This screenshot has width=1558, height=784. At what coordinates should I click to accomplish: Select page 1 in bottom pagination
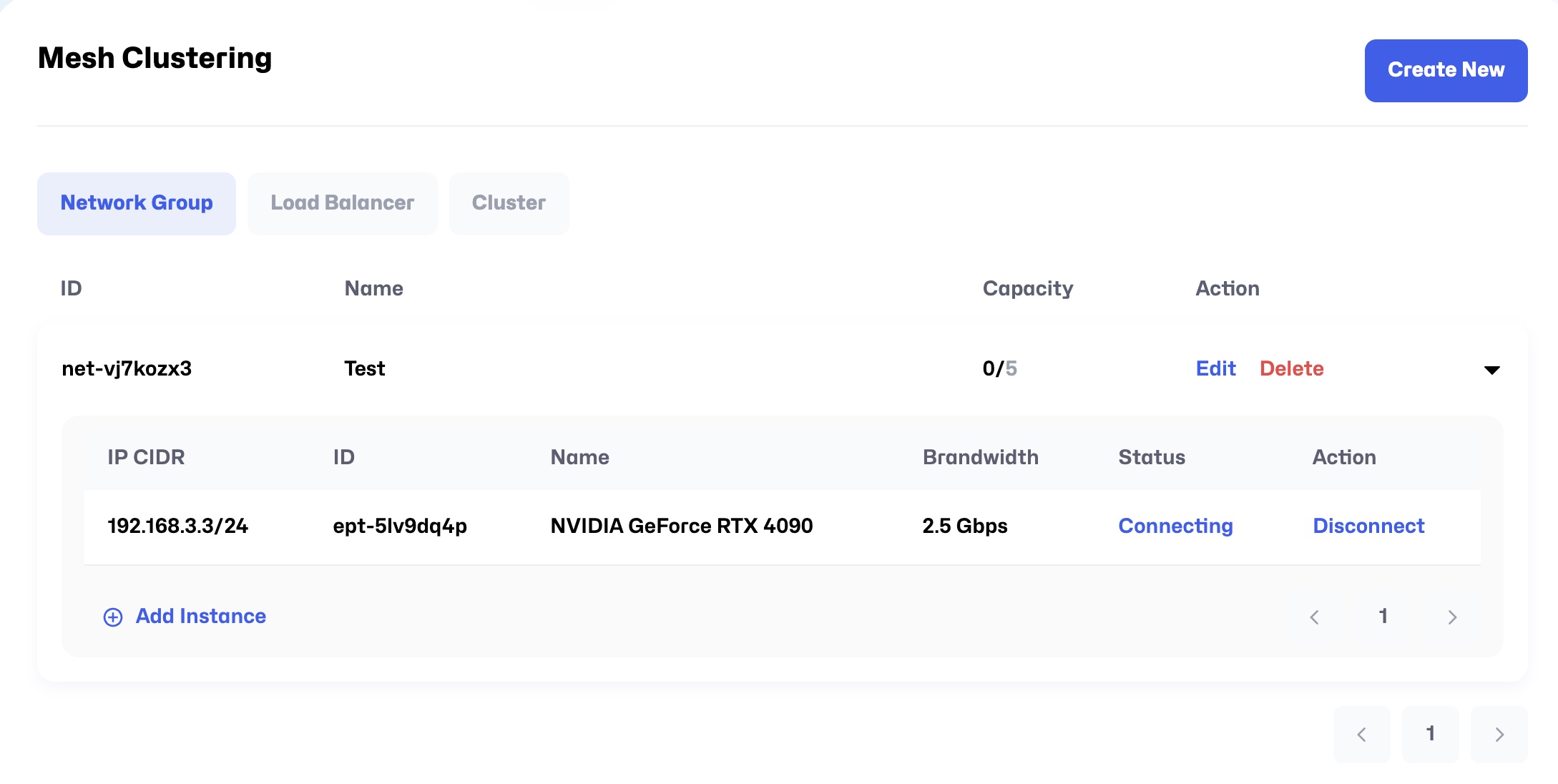point(1430,734)
